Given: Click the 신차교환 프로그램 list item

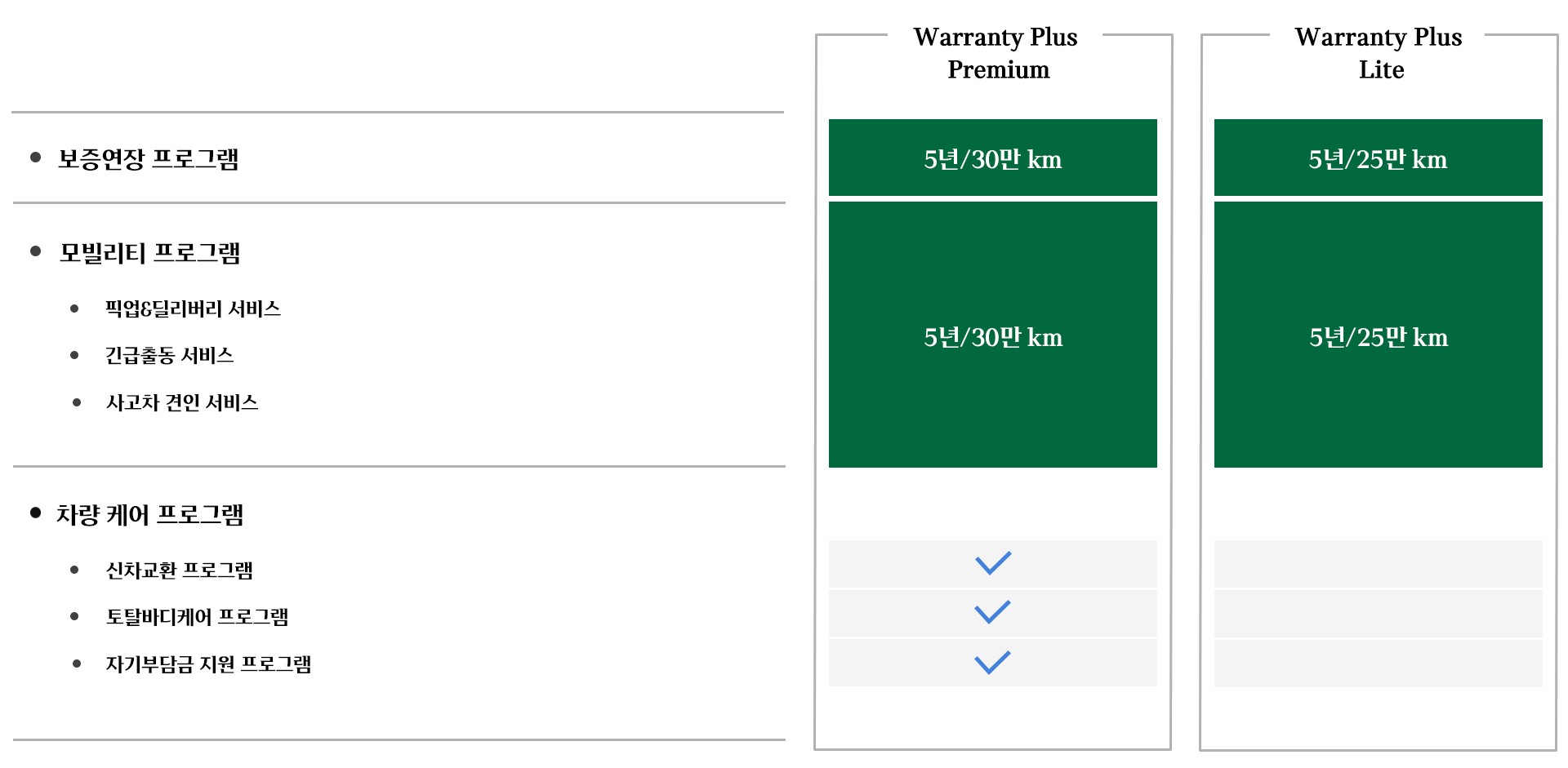Looking at the screenshot, I should pos(180,570).
